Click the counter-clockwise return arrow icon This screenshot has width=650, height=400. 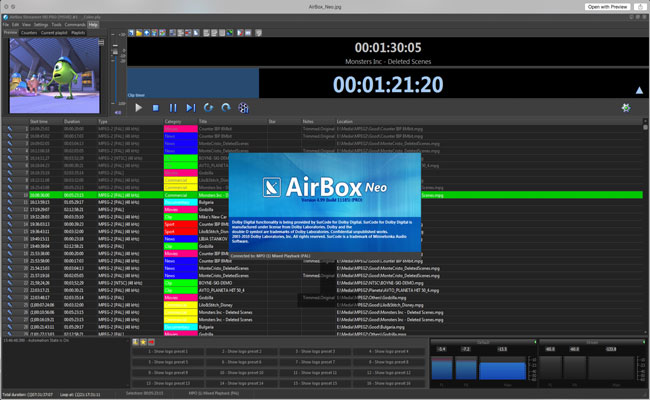pos(209,108)
